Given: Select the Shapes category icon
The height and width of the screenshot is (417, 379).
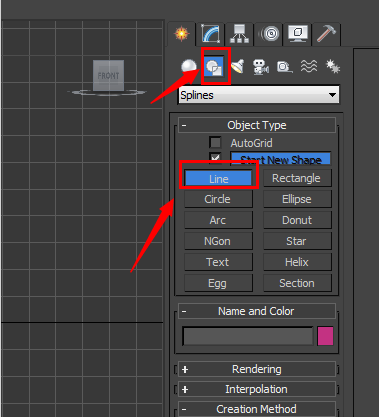Looking at the screenshot, I should 214,67.
